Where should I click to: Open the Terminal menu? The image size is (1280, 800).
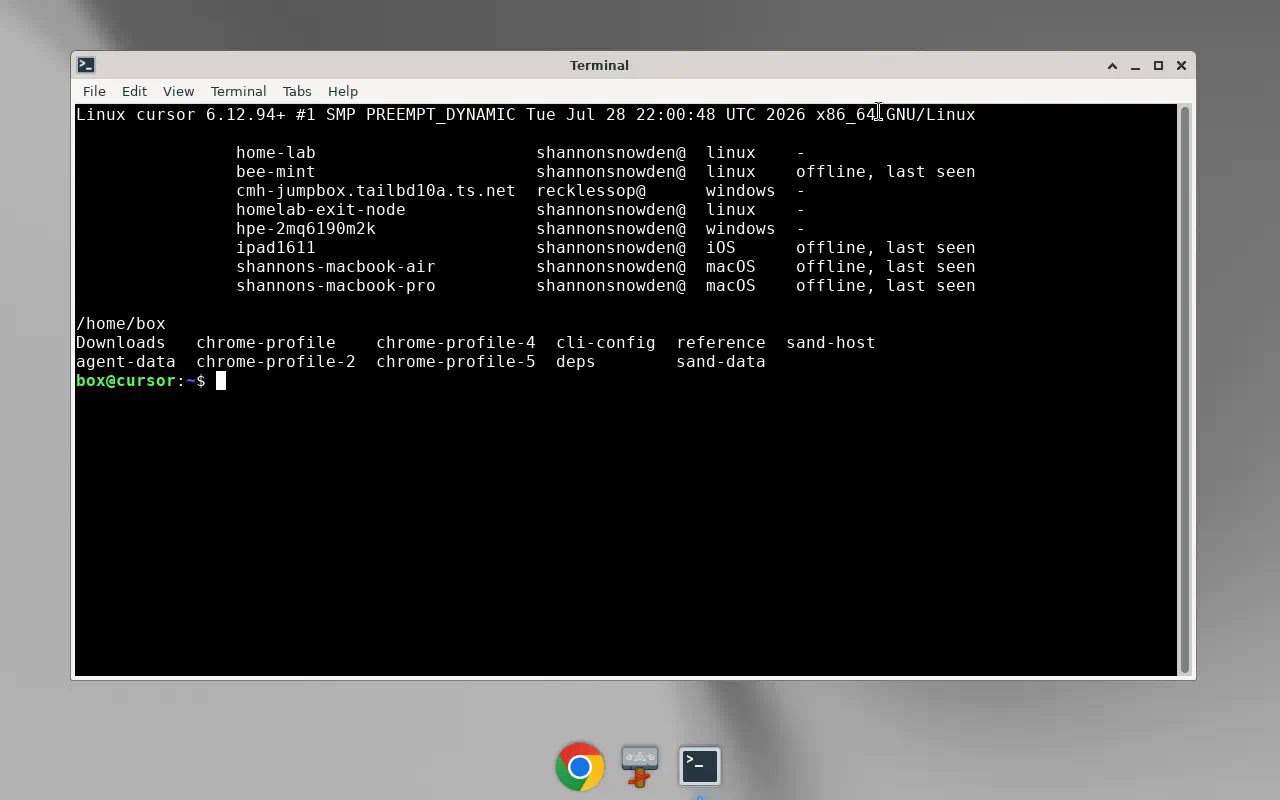click(238, 91)
